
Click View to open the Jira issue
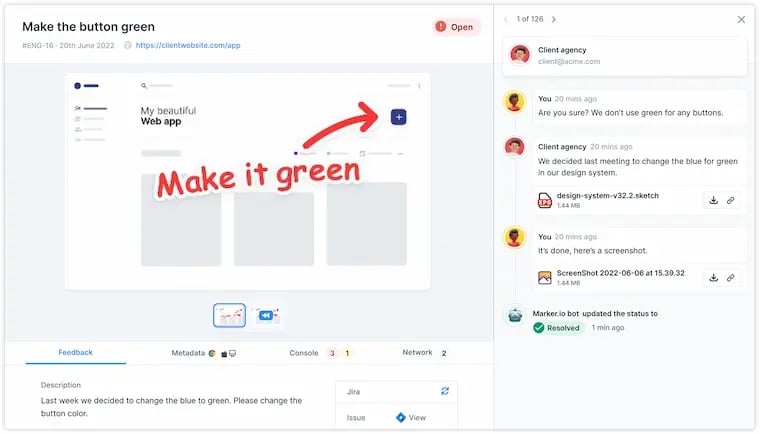pos(411,418)
